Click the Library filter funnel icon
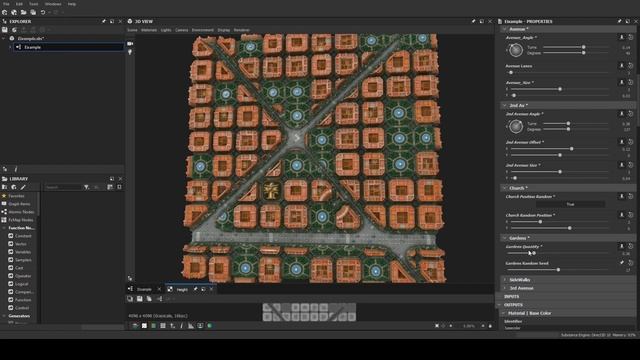This screenshot has width=640, height=360. pyautogui.click(x=87, y=187)
